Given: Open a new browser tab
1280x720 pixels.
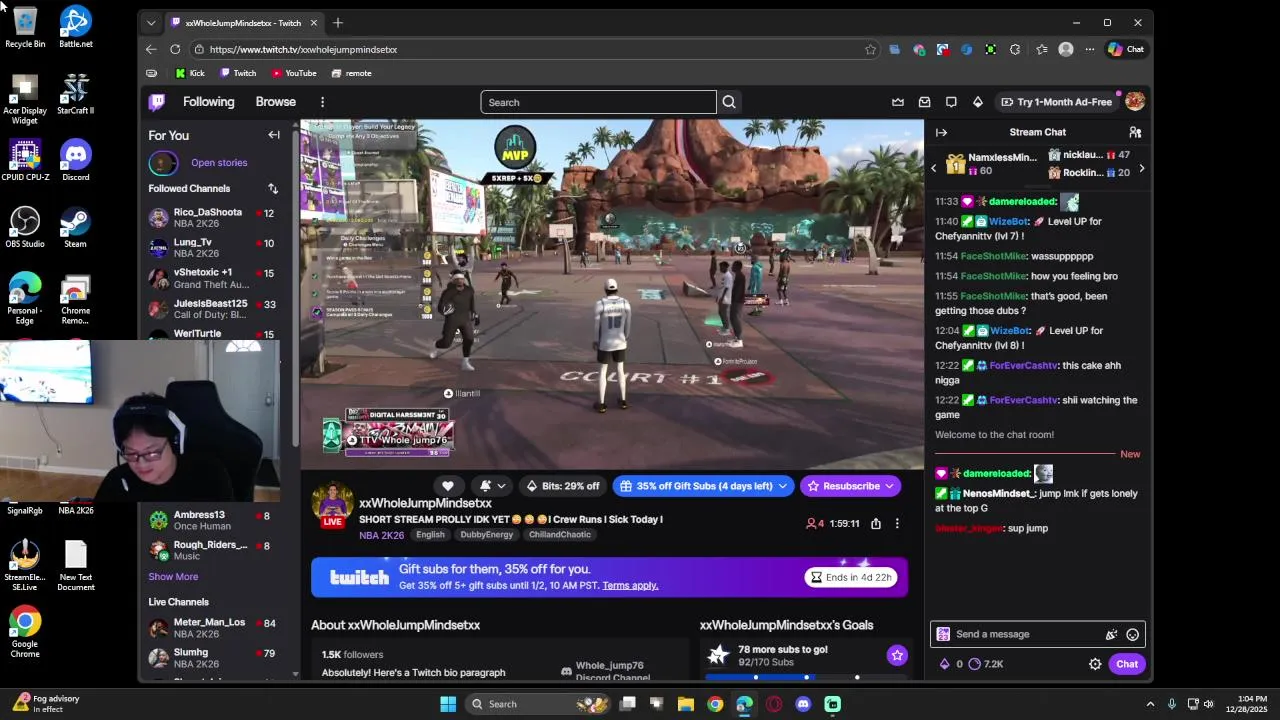Looking at the screenshot, I should click(338, 22).
